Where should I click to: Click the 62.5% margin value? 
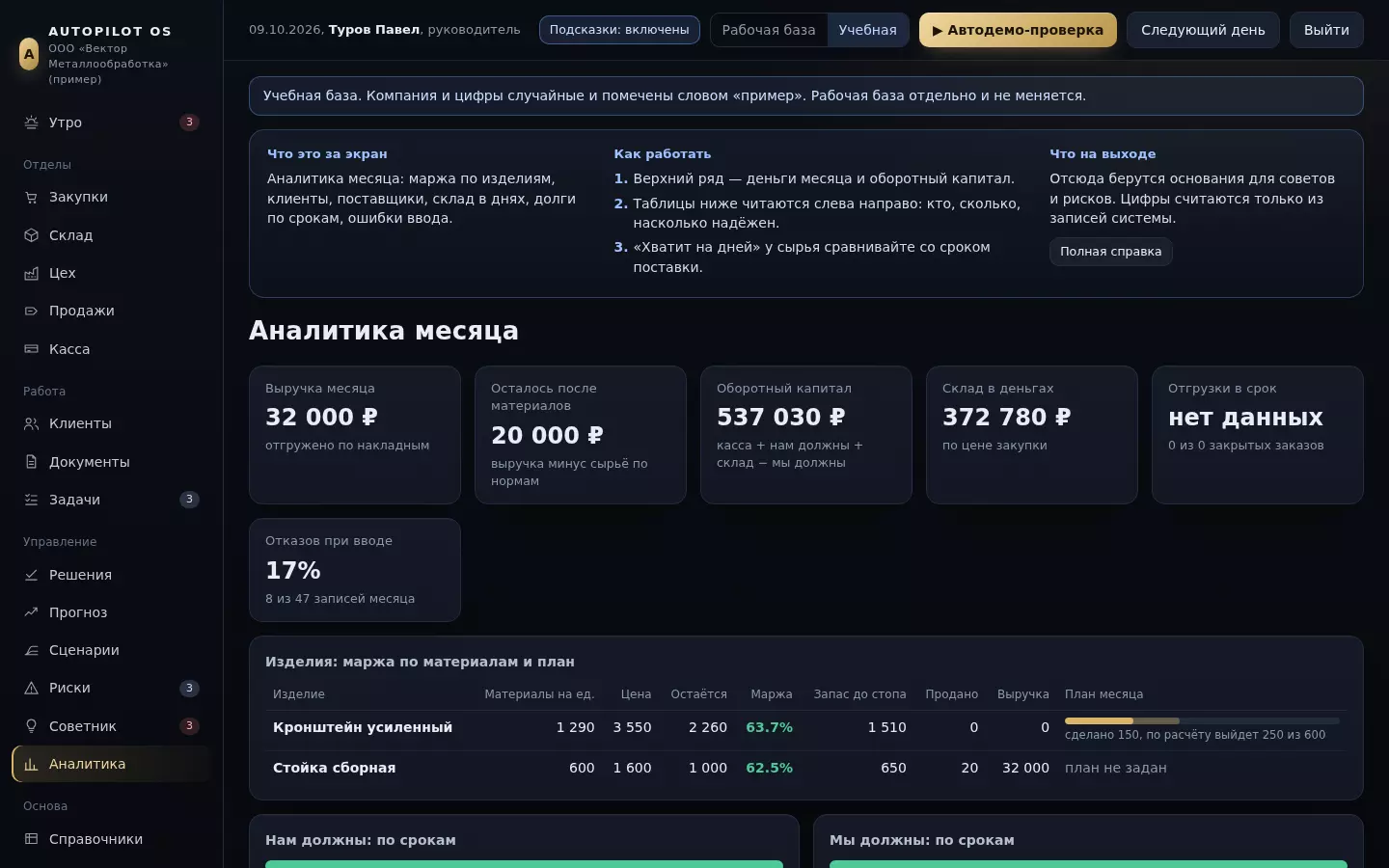pyautogui.click(x=769, y=768)
